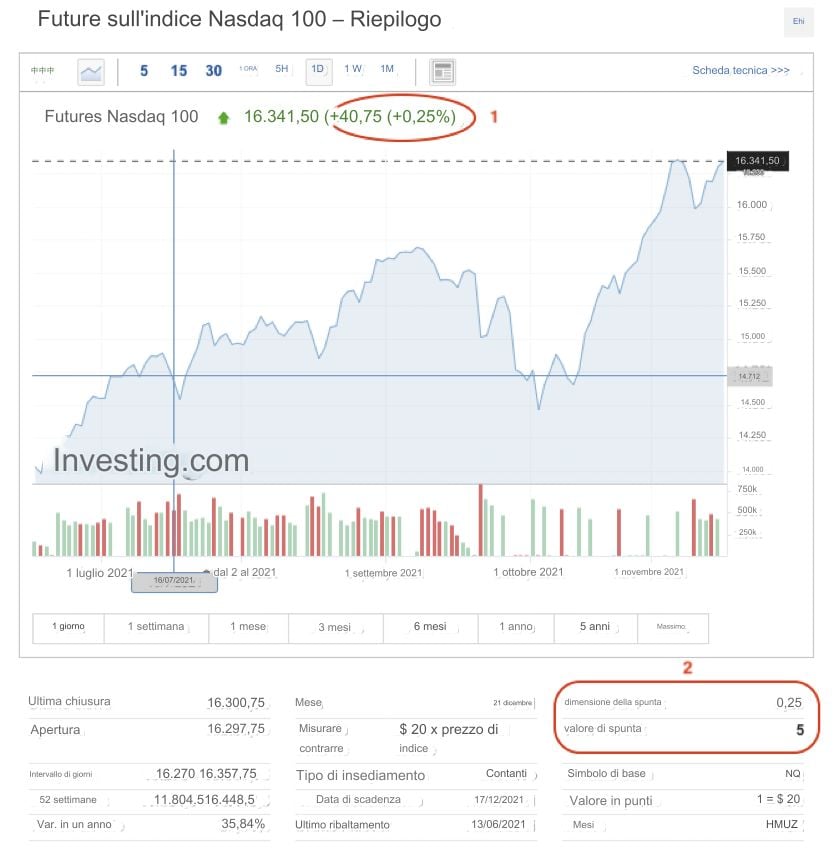This screenshot has height=850, width=834.
Task: Click the Ehi button at top right
Action: pyautogui.click(x=798, y=22)
